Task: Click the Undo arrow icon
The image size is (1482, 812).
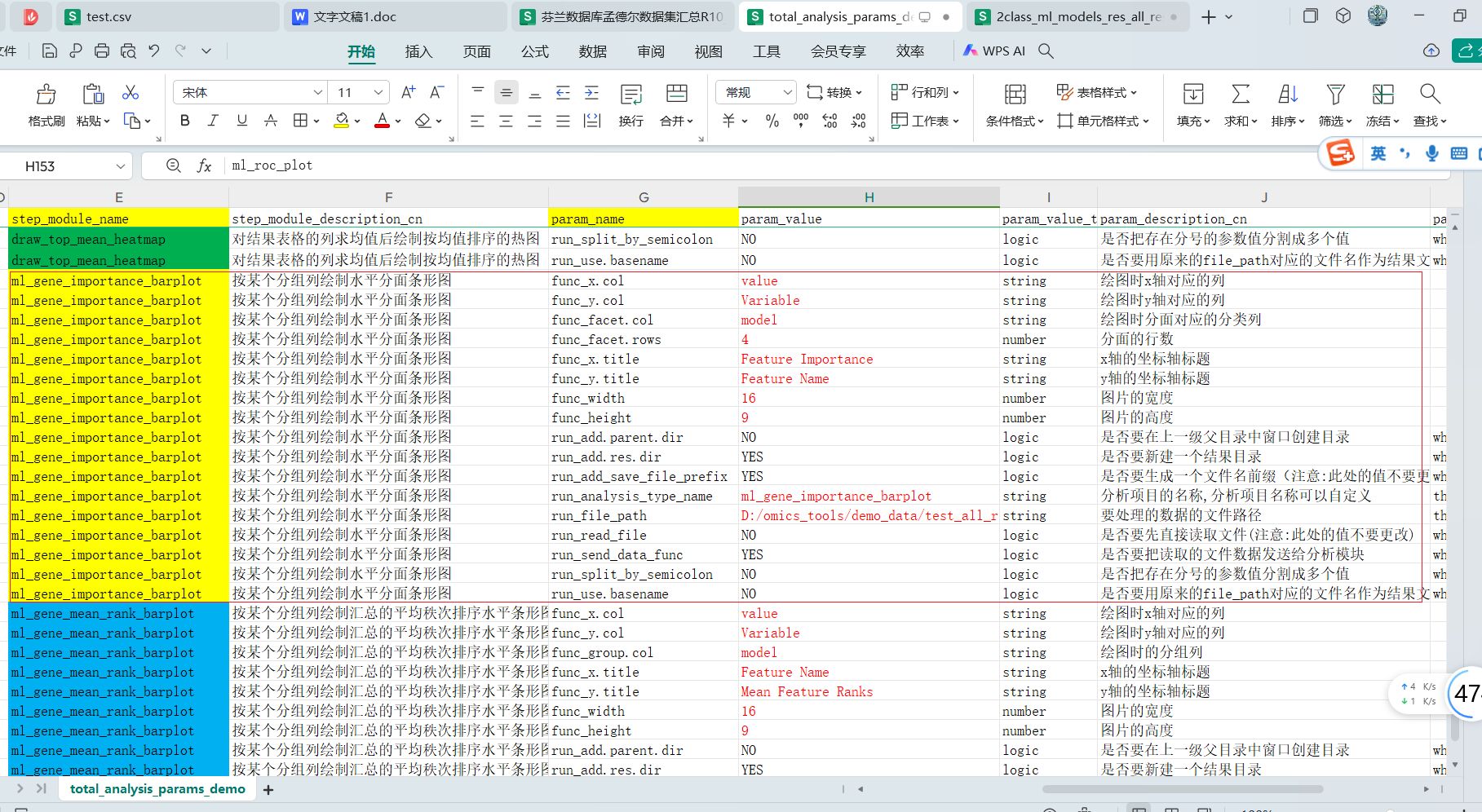Action: (154, 51)
